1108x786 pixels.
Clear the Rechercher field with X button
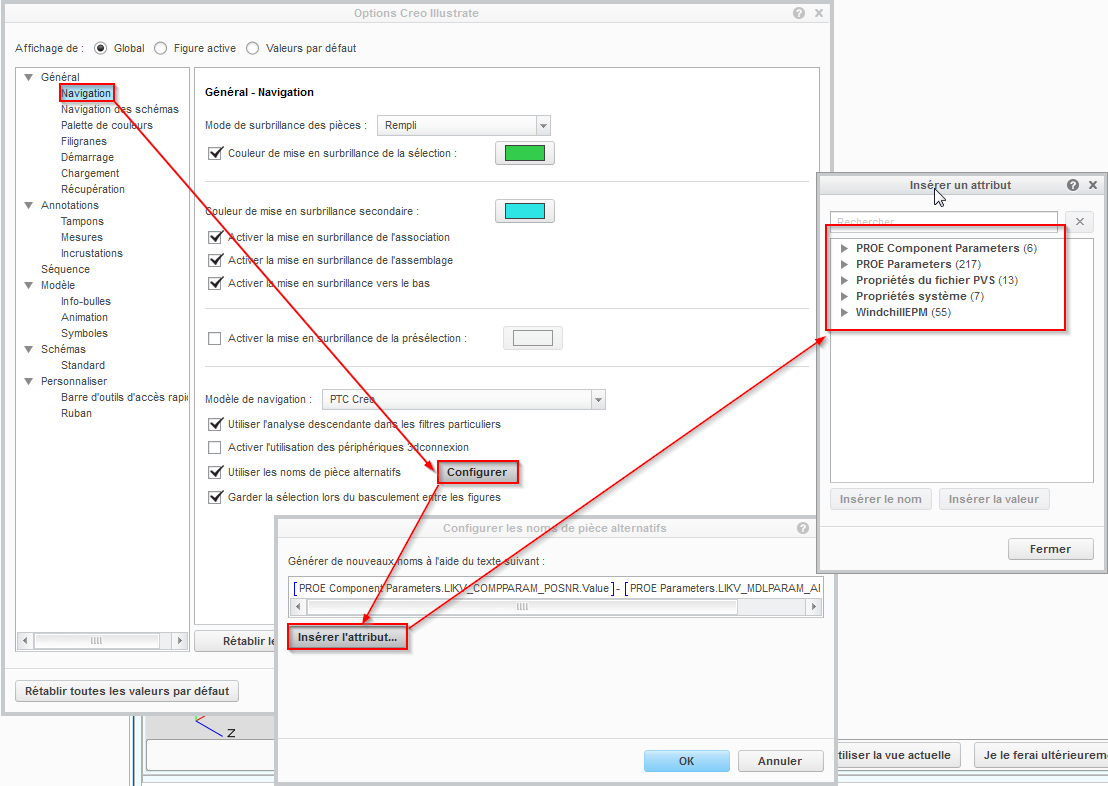(1080, 221)
